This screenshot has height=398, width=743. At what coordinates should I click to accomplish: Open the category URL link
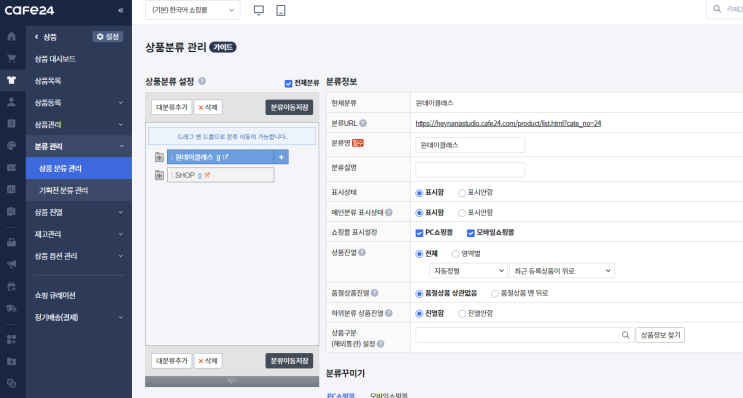(x=508, y=123)
